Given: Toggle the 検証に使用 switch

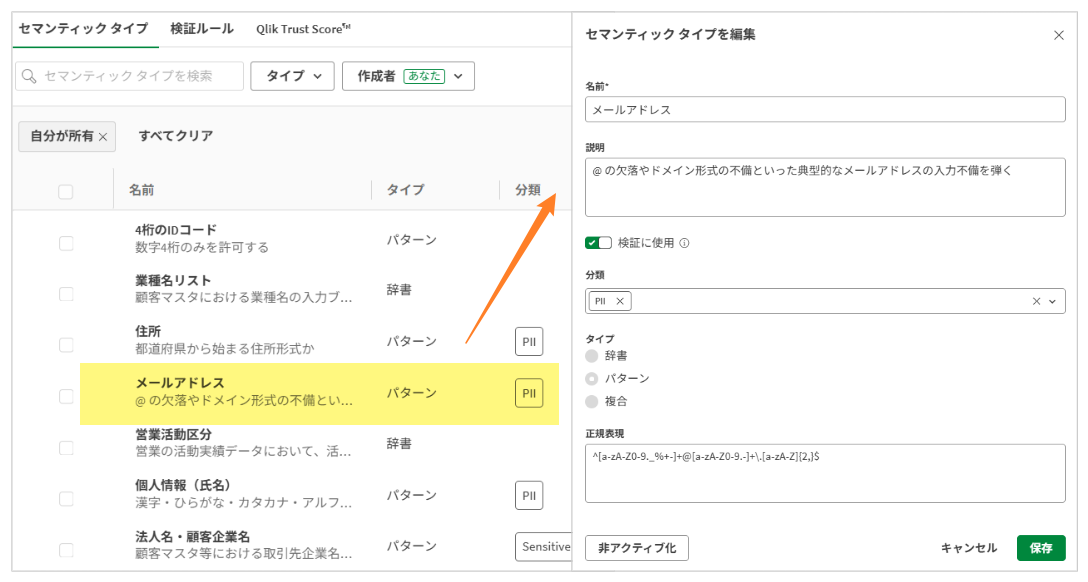Looking at the screenshot, I should tap(598, 243).
